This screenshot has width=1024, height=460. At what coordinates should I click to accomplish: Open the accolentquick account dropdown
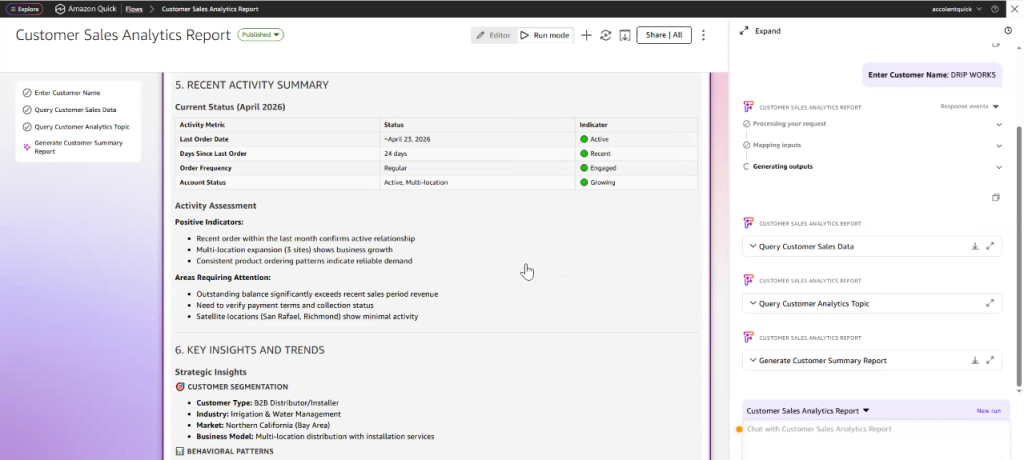click(957, 9)
